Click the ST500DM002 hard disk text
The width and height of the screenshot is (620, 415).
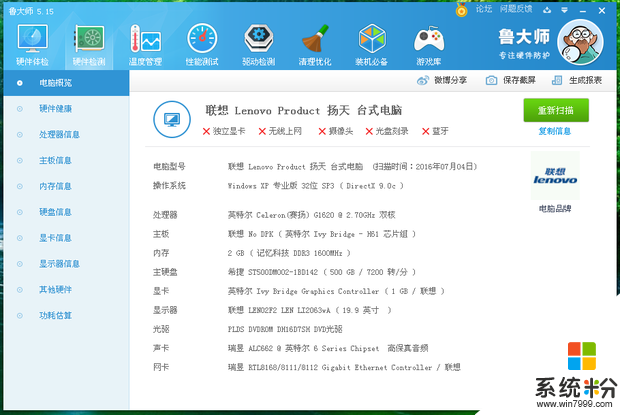coord(322,272)
